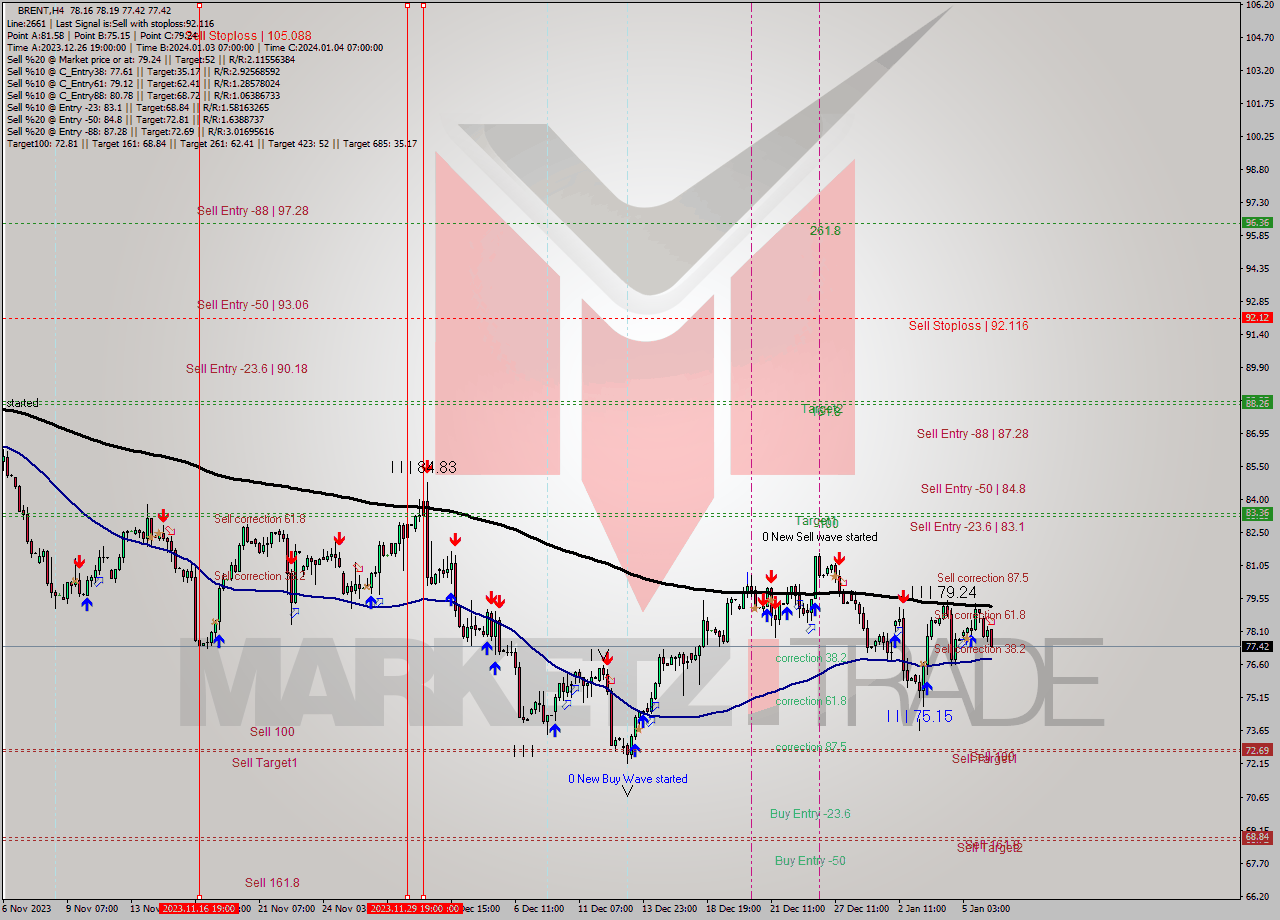The image size is (1280, 920).
Task: Select the '| | | 79.24' price label
Action: click(943, 592)
